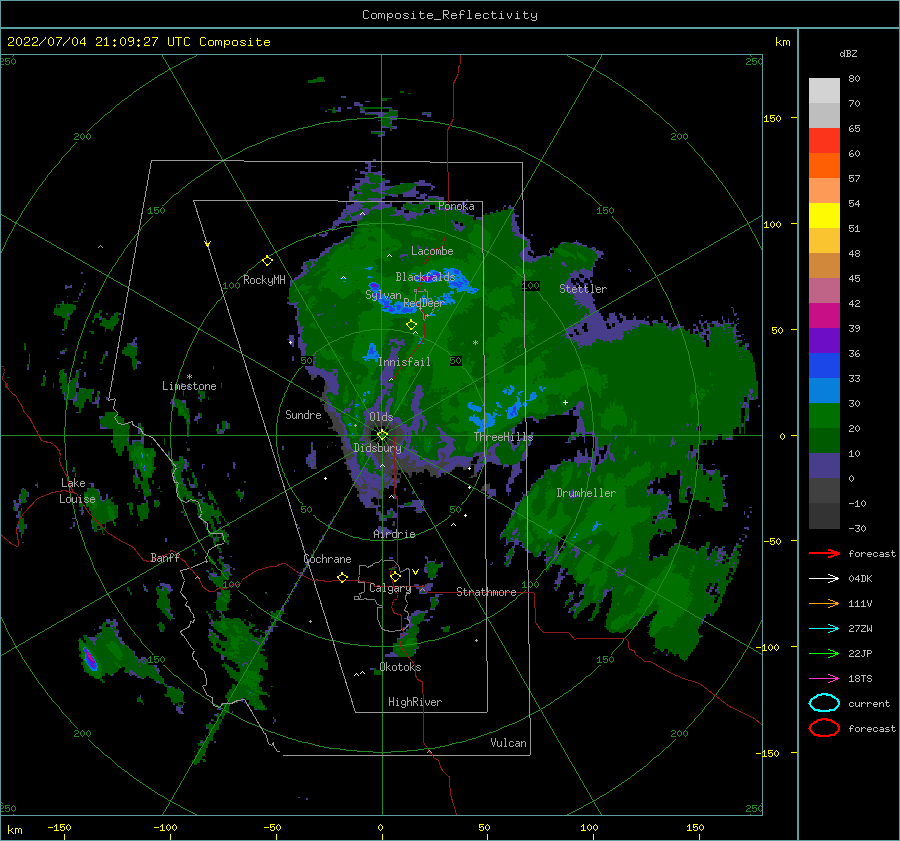Select the blue 36 dBZ swatch
This screenshot has height=841, width=900.
pos(824,366)
